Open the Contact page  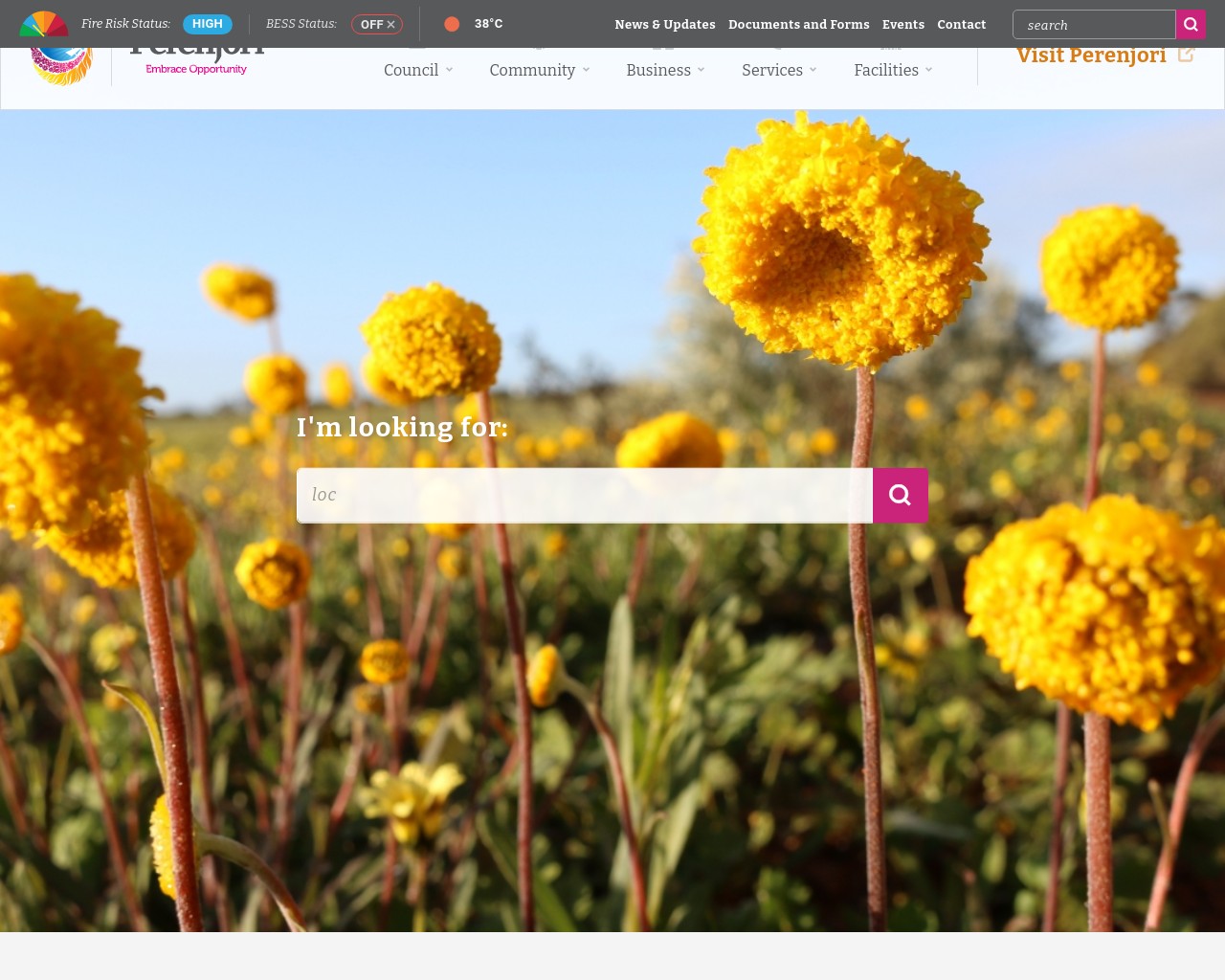pyautogui.click(x=961, y=25)
